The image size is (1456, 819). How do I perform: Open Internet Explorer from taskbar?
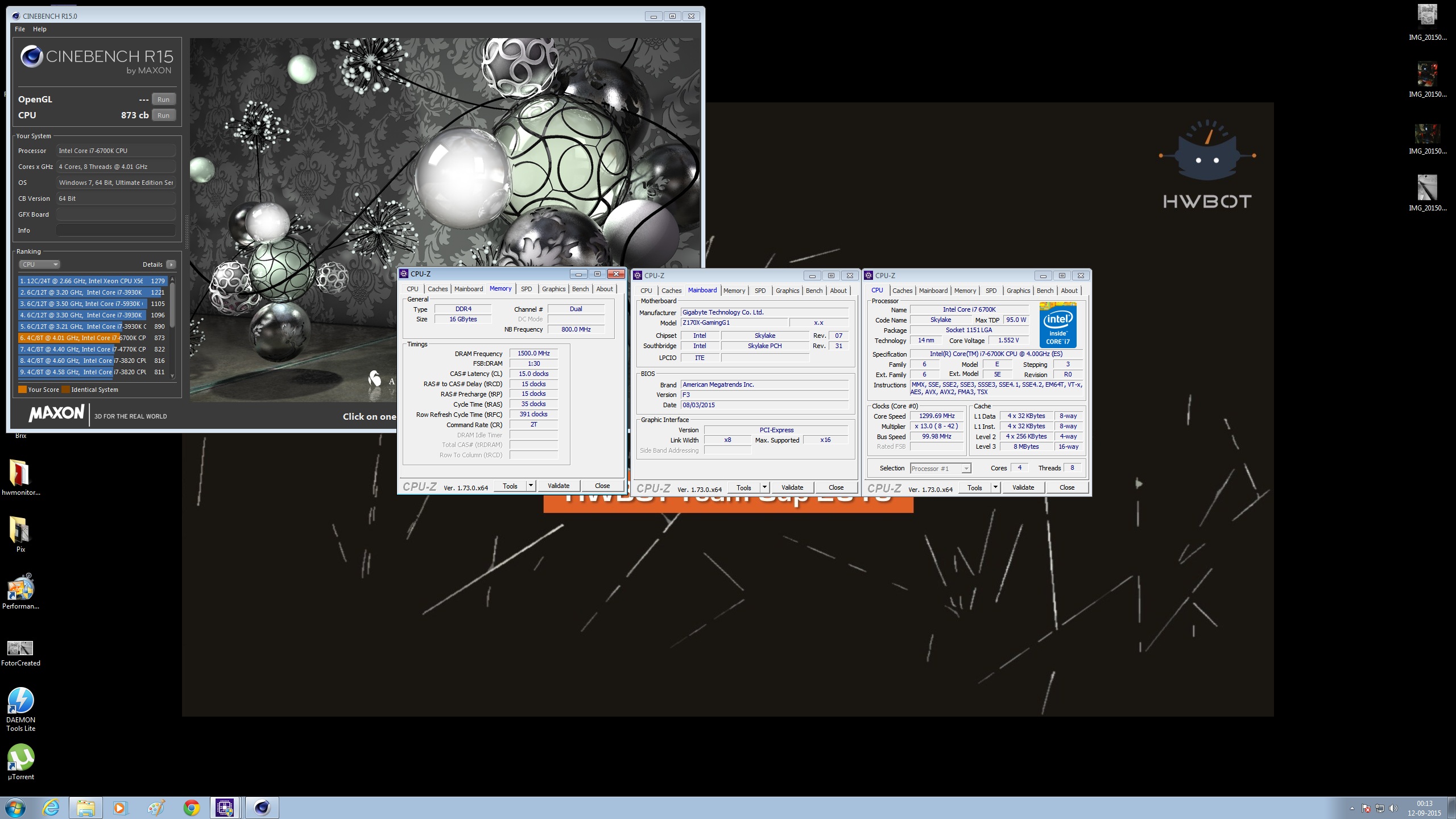(x=51, y=808)
